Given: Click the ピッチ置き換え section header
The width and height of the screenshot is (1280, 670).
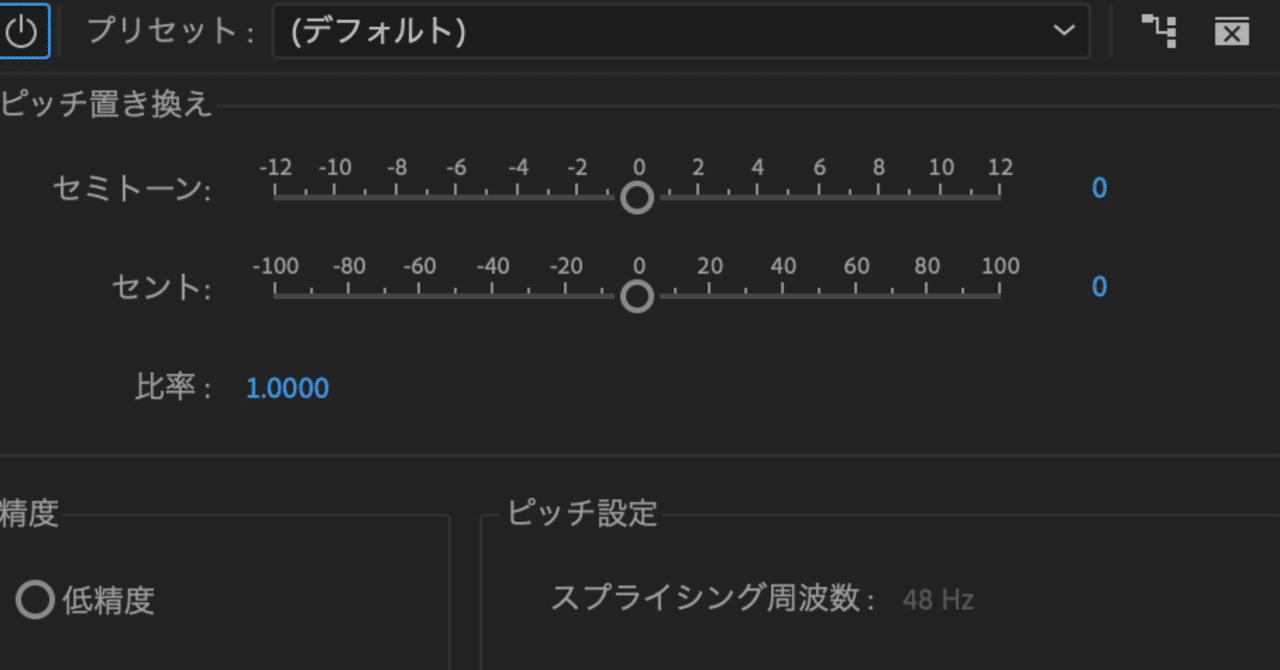Looking at the screenshot, I should [x=106, y=104].
